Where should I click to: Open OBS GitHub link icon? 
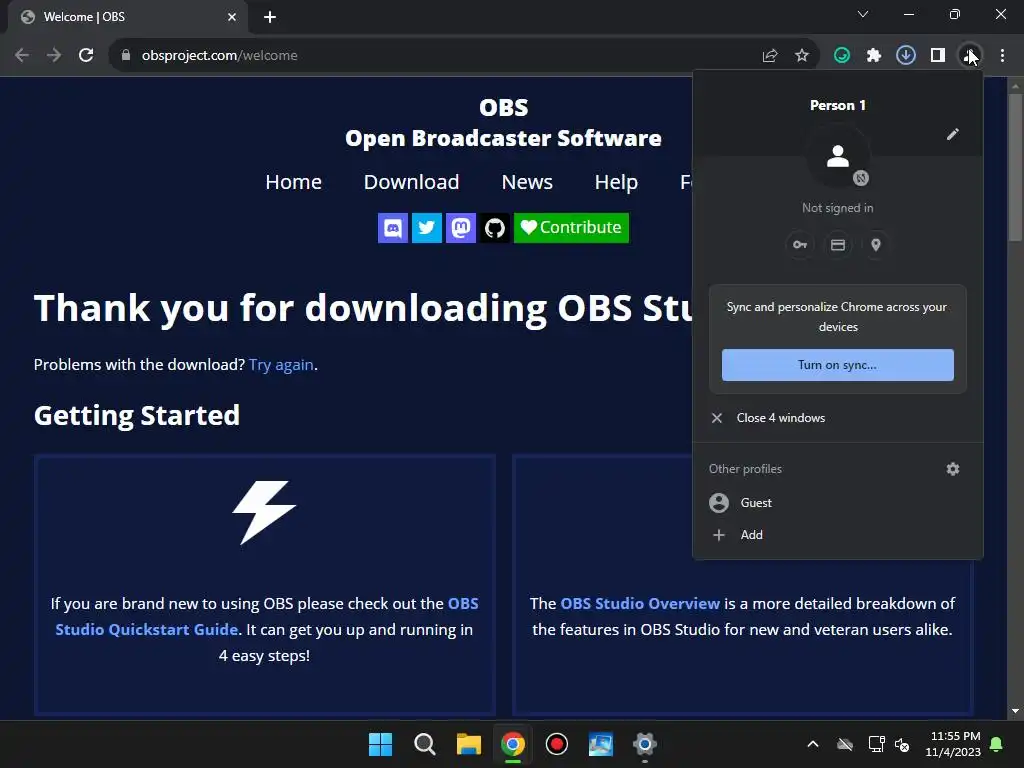click(x=495, y=228)
